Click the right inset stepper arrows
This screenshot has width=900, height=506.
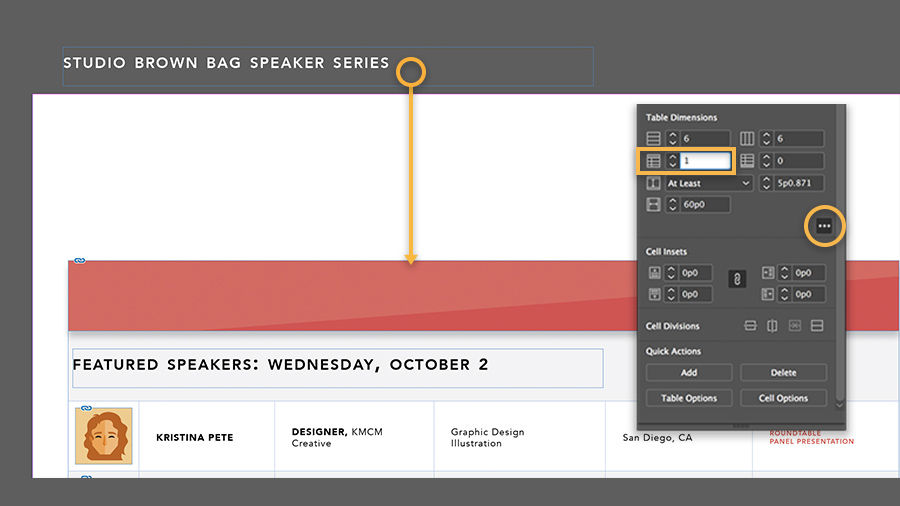coord(784,294)
